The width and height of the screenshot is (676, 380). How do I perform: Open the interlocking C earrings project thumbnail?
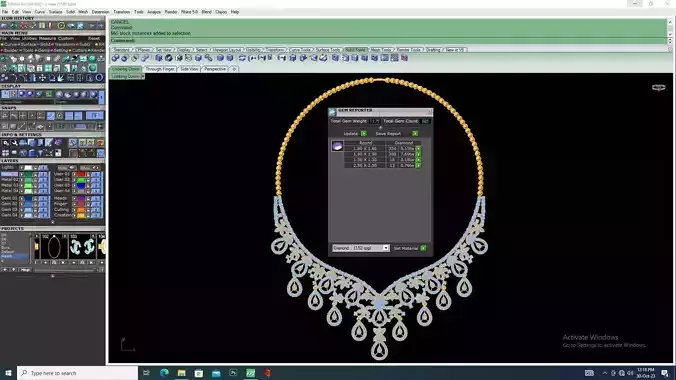coord(82,247)
